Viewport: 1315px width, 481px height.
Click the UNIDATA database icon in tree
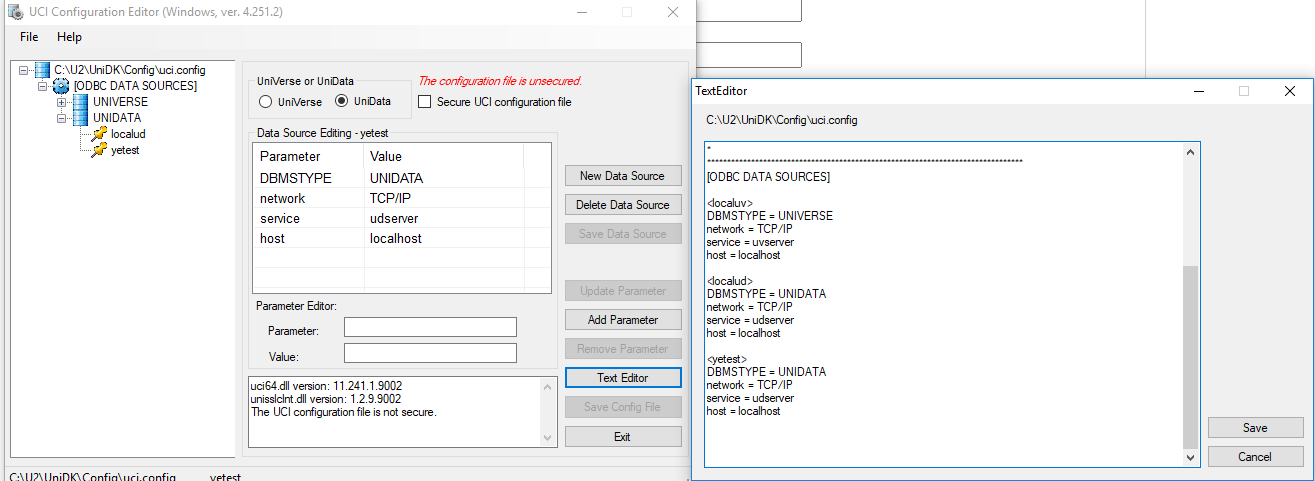pos(79,118)
